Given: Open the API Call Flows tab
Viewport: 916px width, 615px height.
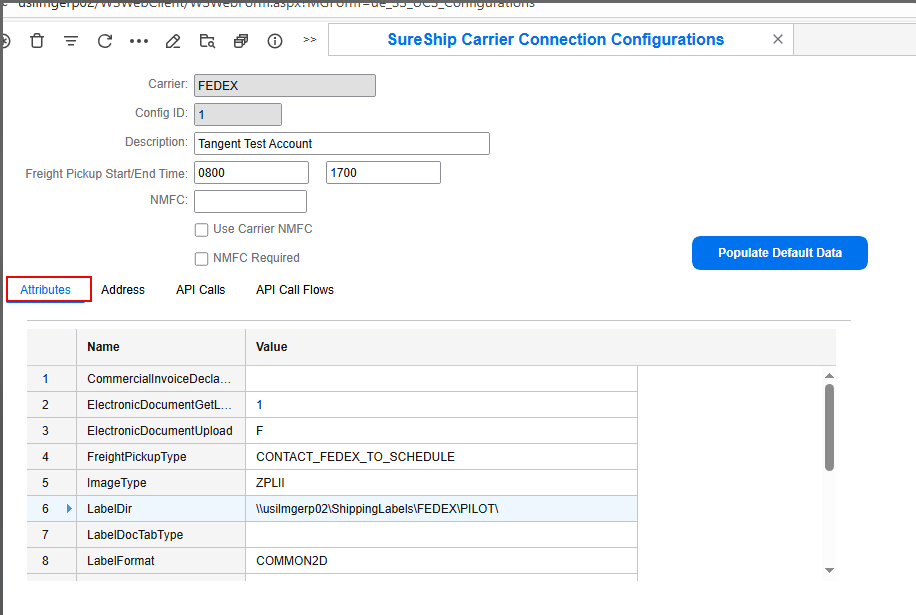Looking at the screenshot, I should [295, 290].
